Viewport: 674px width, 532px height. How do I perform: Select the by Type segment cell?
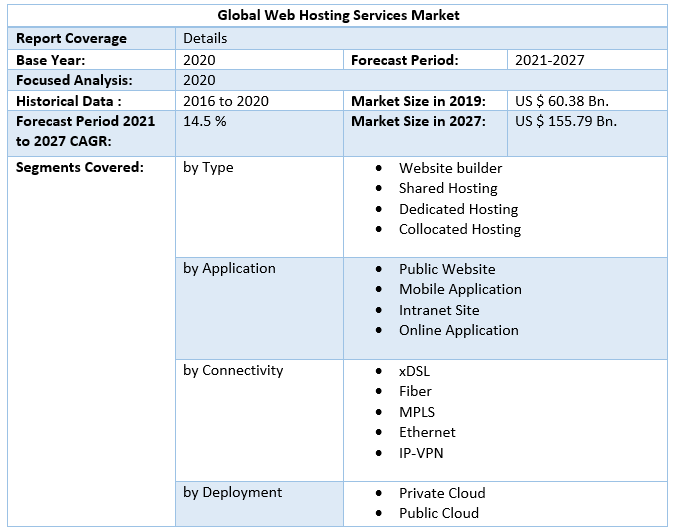click(x=208, y=167)
